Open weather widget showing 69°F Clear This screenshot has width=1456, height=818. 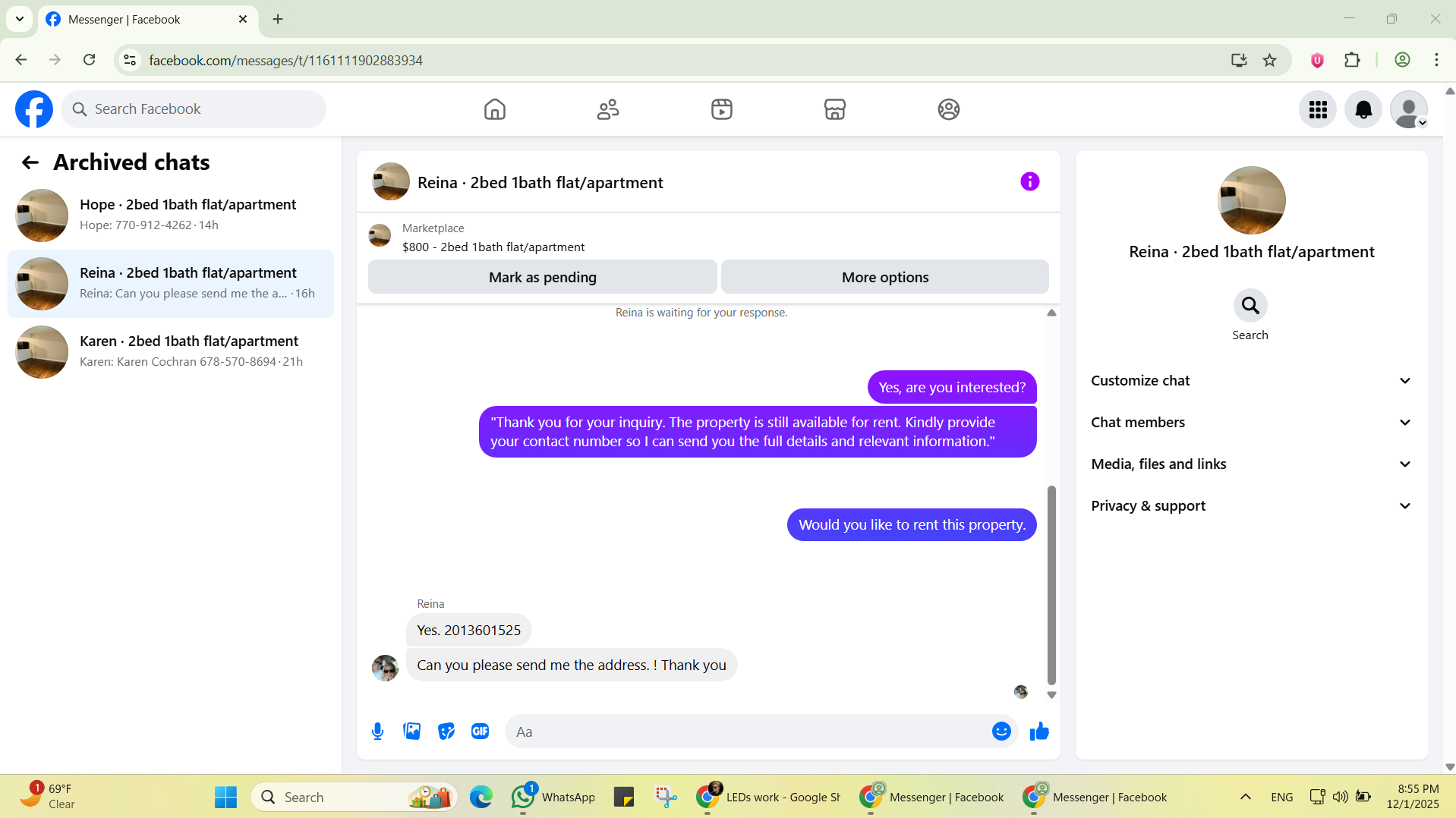point(47,796)
